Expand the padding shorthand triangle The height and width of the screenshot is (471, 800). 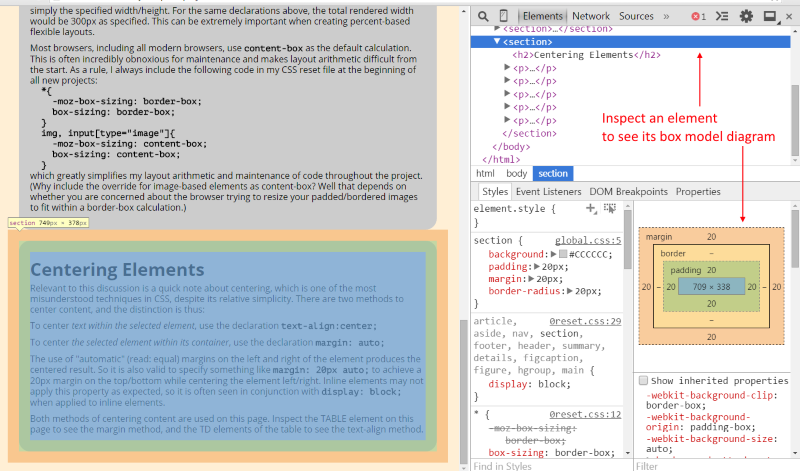tap(536, 266)
